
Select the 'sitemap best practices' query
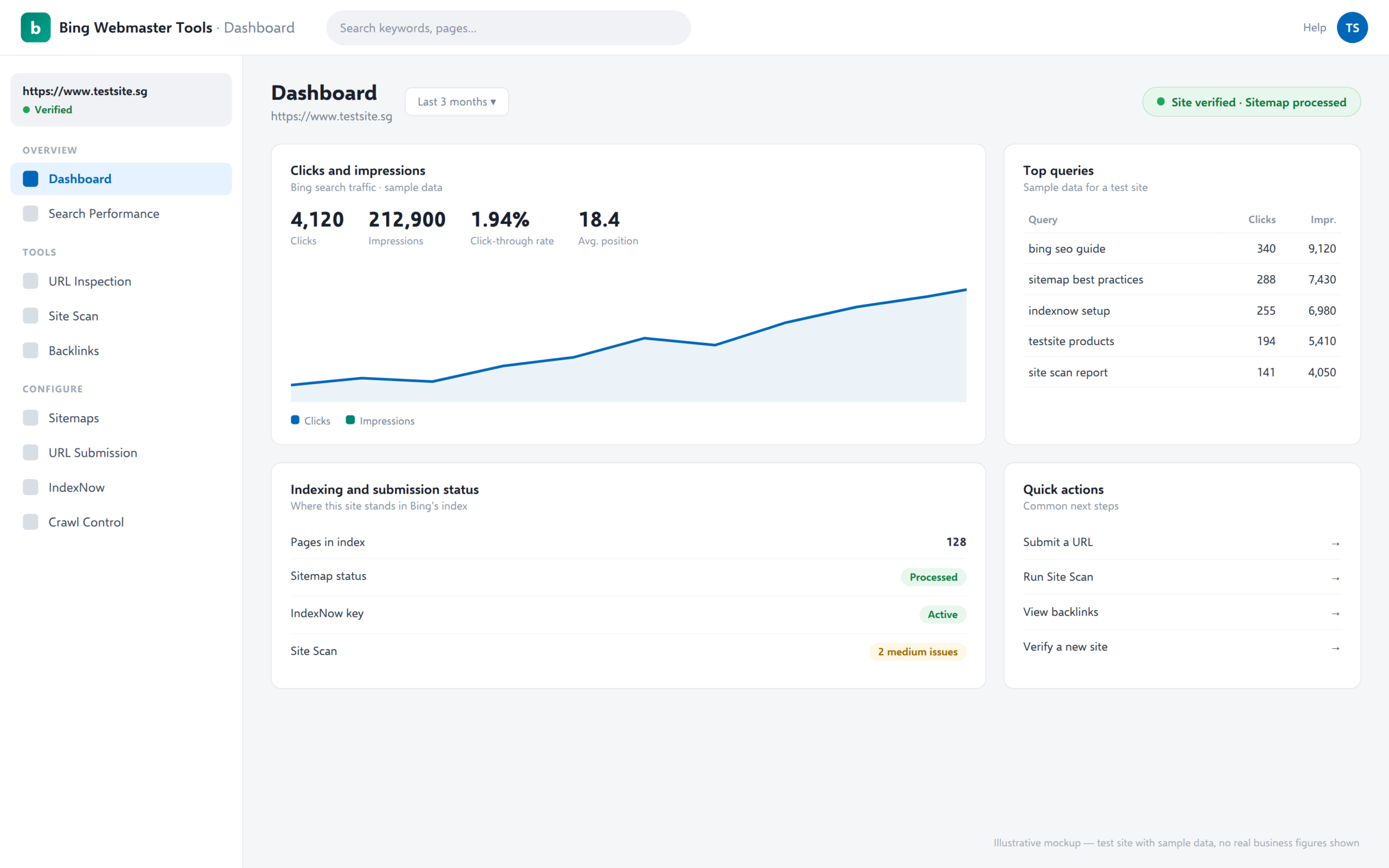click(x=1182, y=279)
